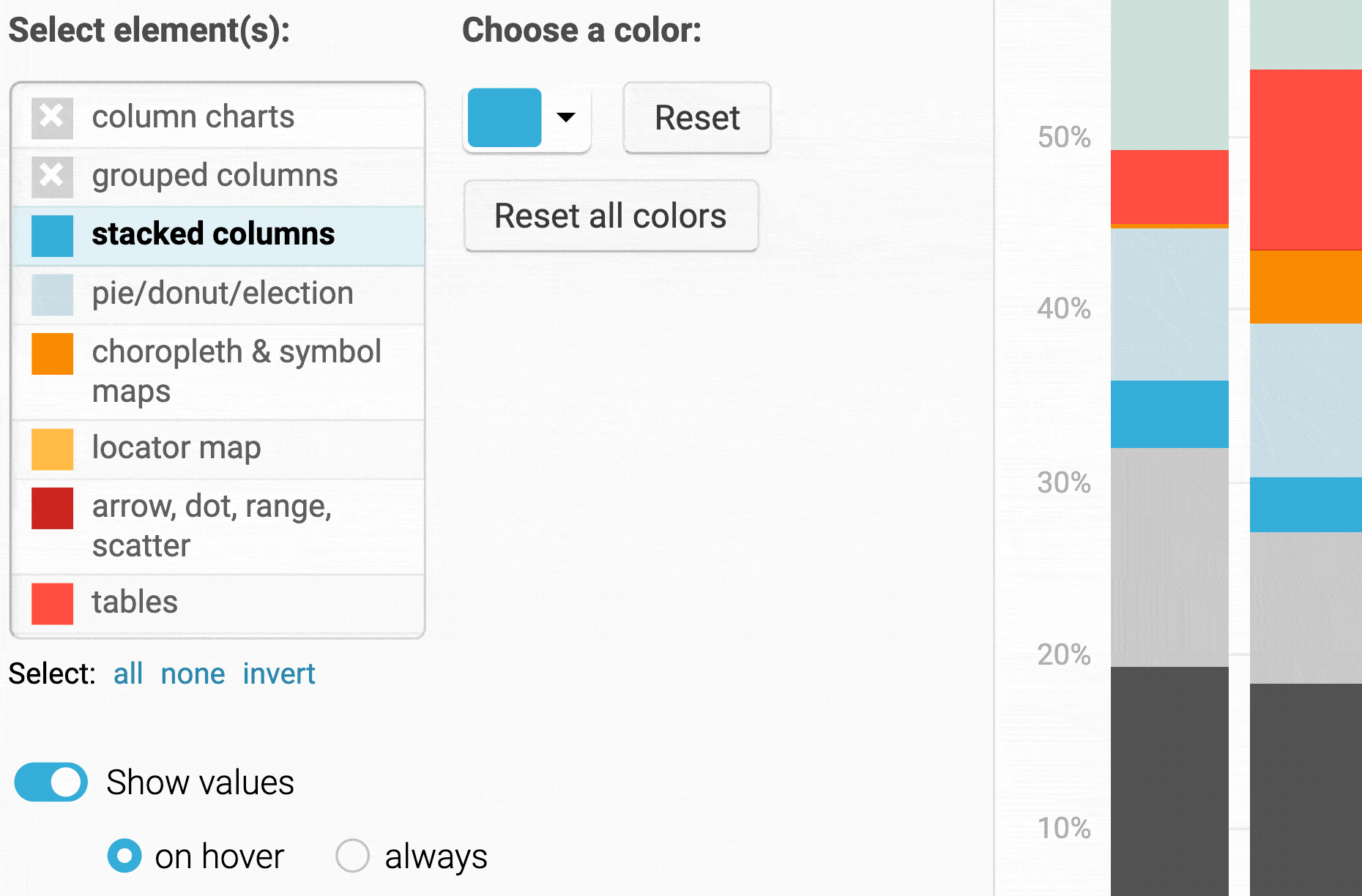The image size is (1362, 896).
Task: Click the invert selection link
Action: 278,673
